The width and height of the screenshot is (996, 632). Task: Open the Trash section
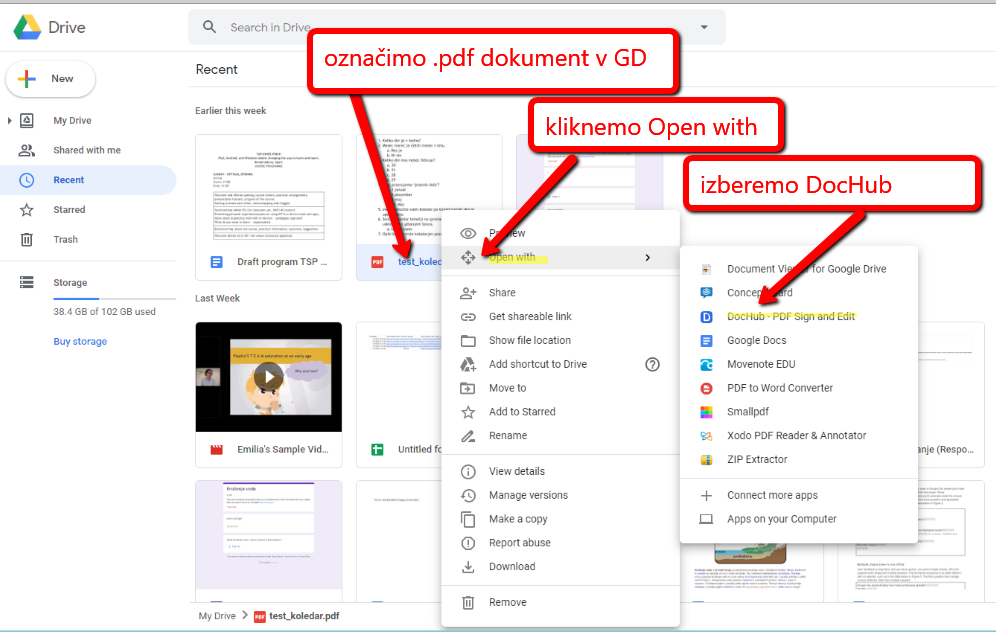tap(65, 239)
